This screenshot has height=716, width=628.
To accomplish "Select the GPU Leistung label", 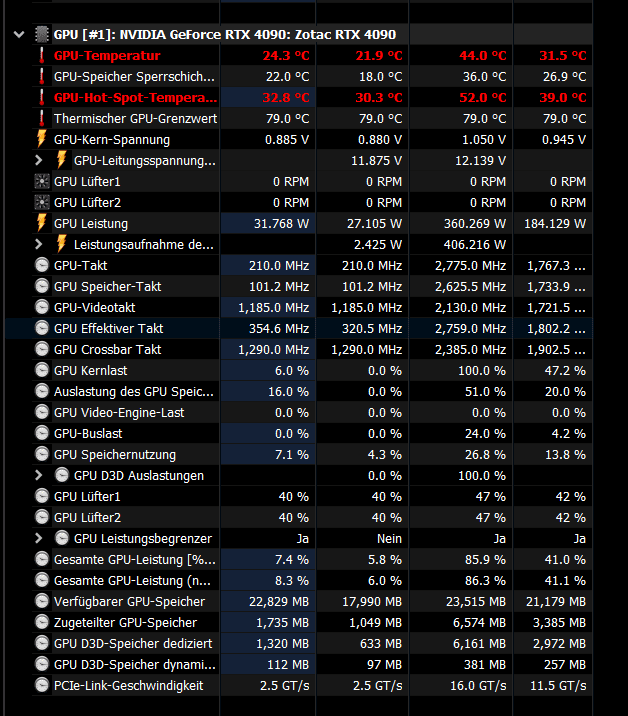I will 91,224.
